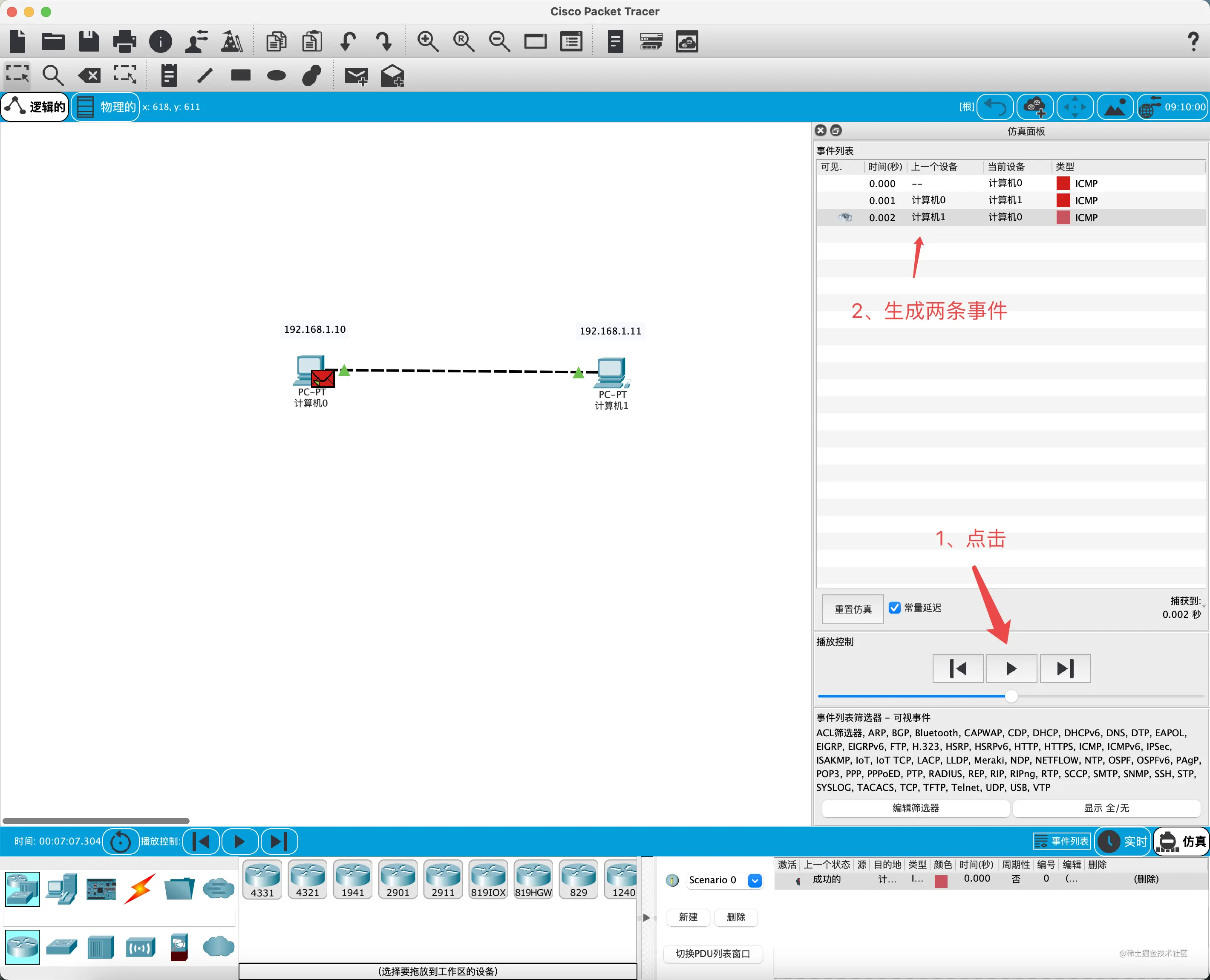Expand PDU list panel arrow
The width and height of the screenshot is (1210, 980).
click(647, 917)
